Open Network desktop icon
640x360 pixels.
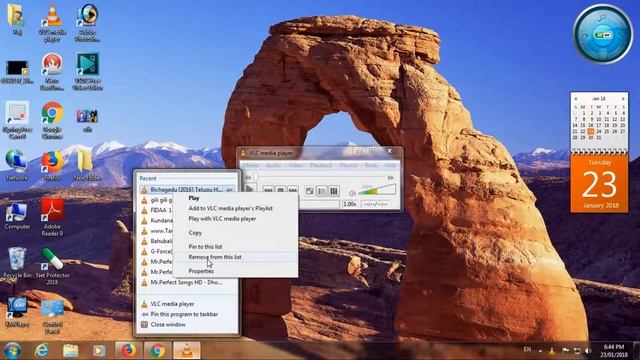[17, 165]
